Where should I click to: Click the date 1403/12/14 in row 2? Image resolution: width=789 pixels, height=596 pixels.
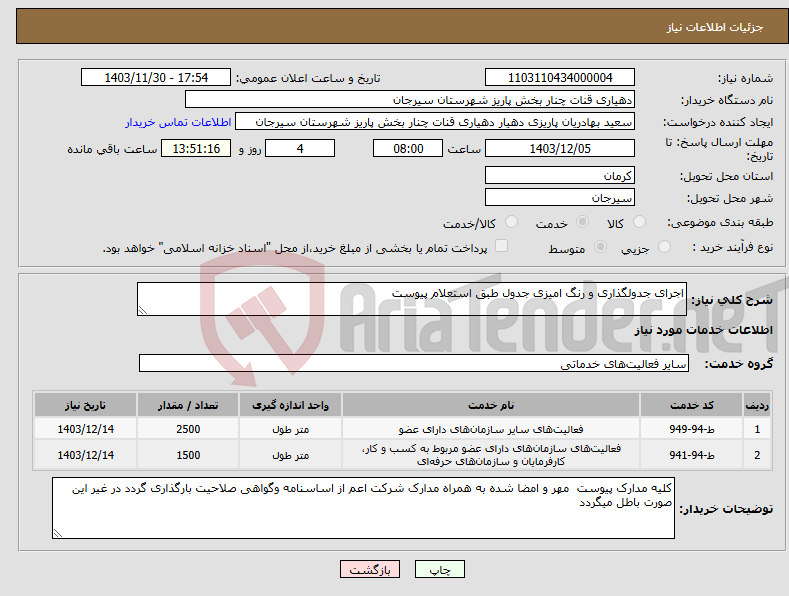click(x=86, y=455)
